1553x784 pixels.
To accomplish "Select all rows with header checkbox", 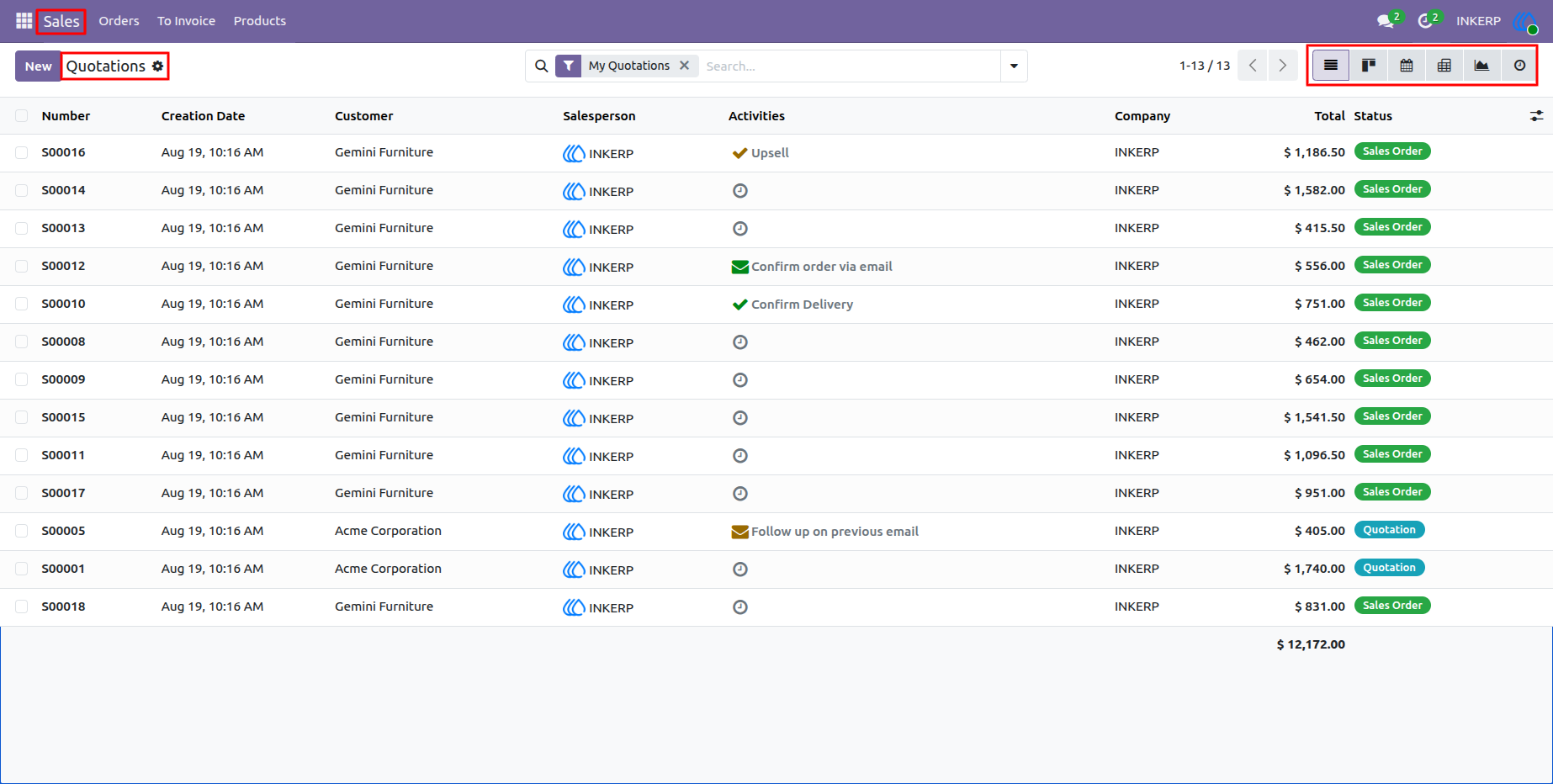I will pos(22,116).
